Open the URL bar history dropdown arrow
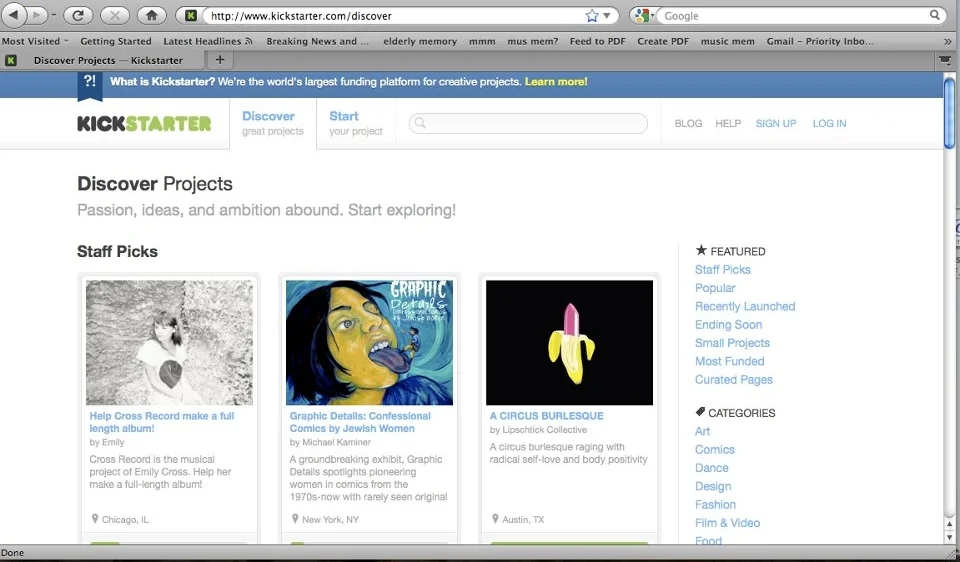Screen dimensions: 960x562 607,16
